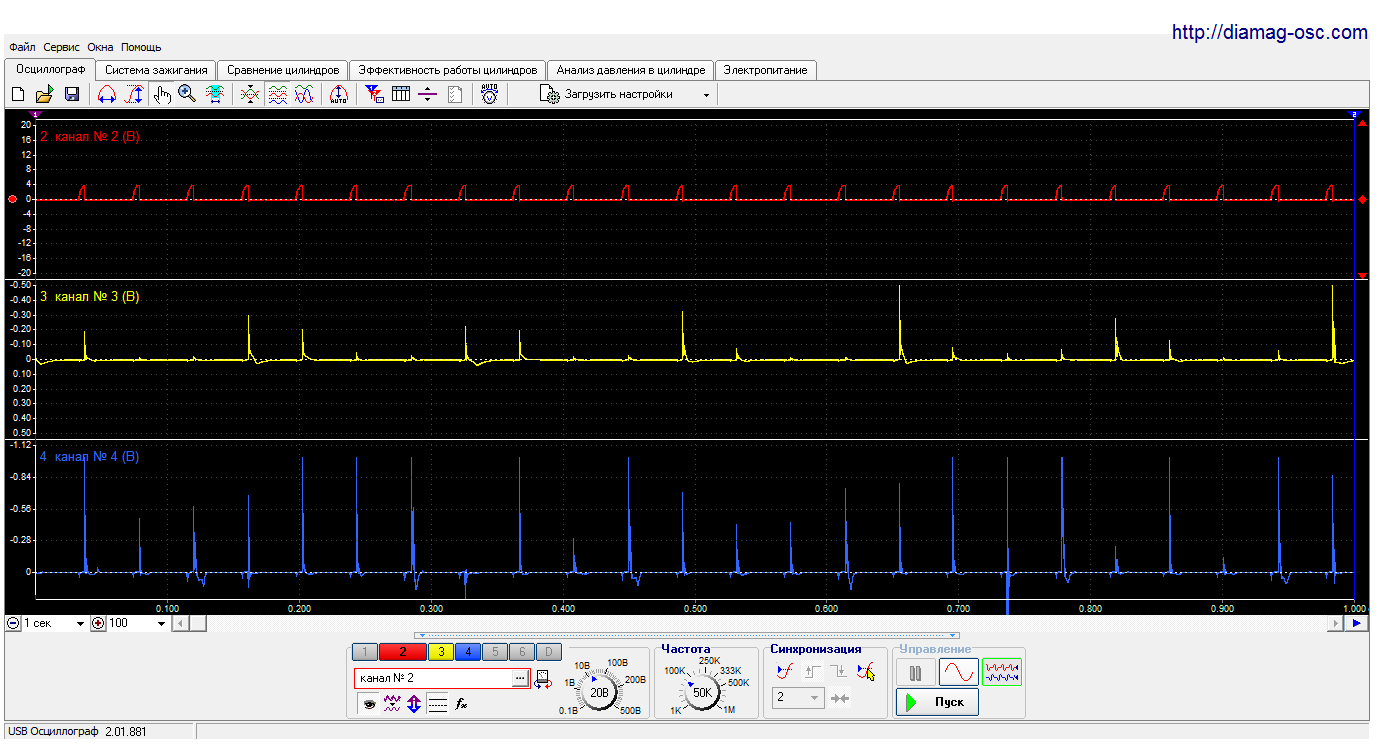Image resolution: width=1382 pixels, height=744 pixels.
Task: Click scrollbar right blue arrow button
Action: pos(1357,623)
